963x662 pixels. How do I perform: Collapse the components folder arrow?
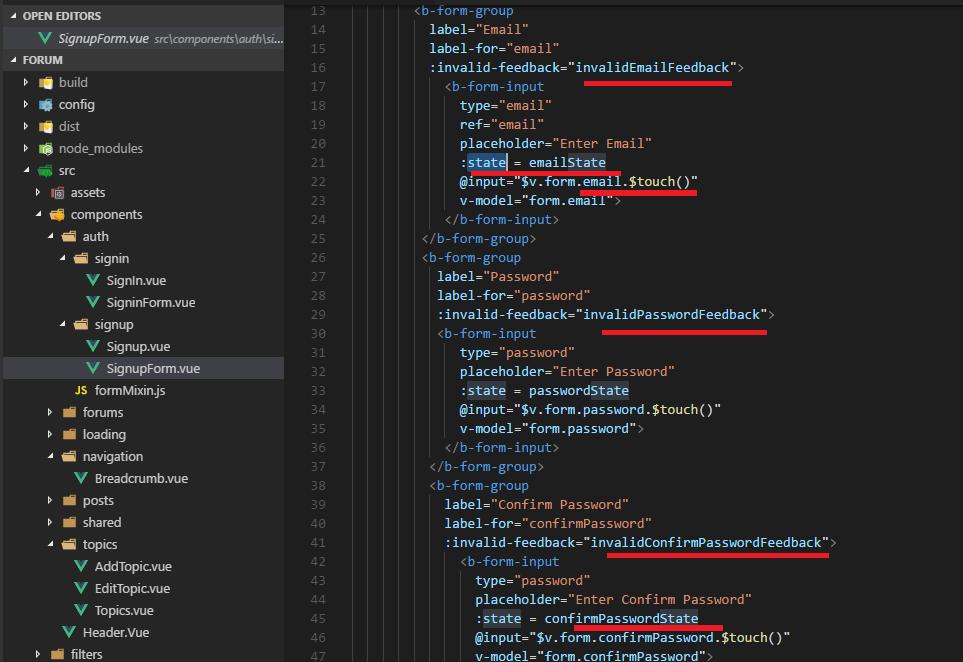(x=38, y=214)
